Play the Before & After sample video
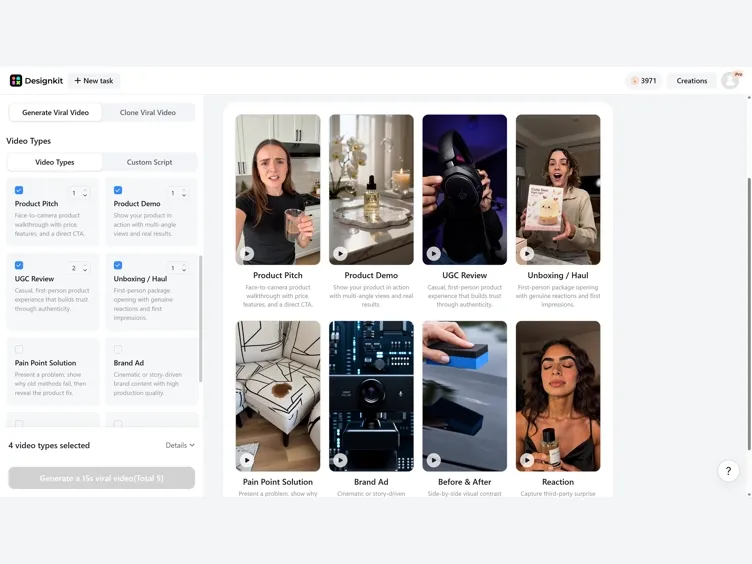Viewport: 752px width, 564px height. point(434,460)
